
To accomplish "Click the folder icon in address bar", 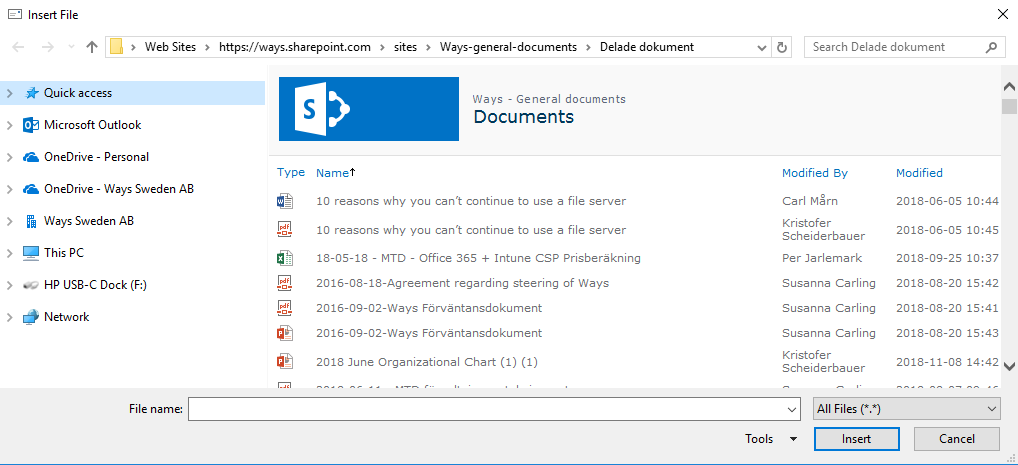I will [x=116, y=47].
